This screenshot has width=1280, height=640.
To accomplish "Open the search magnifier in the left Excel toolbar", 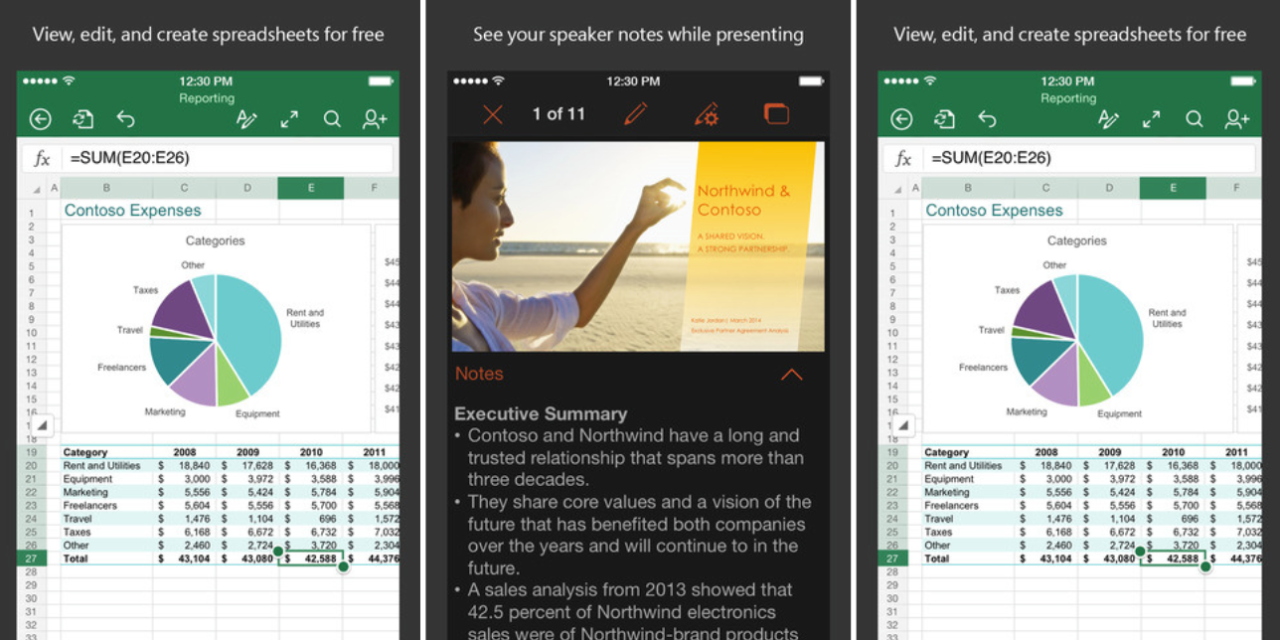I will click(x=332, y=120).
